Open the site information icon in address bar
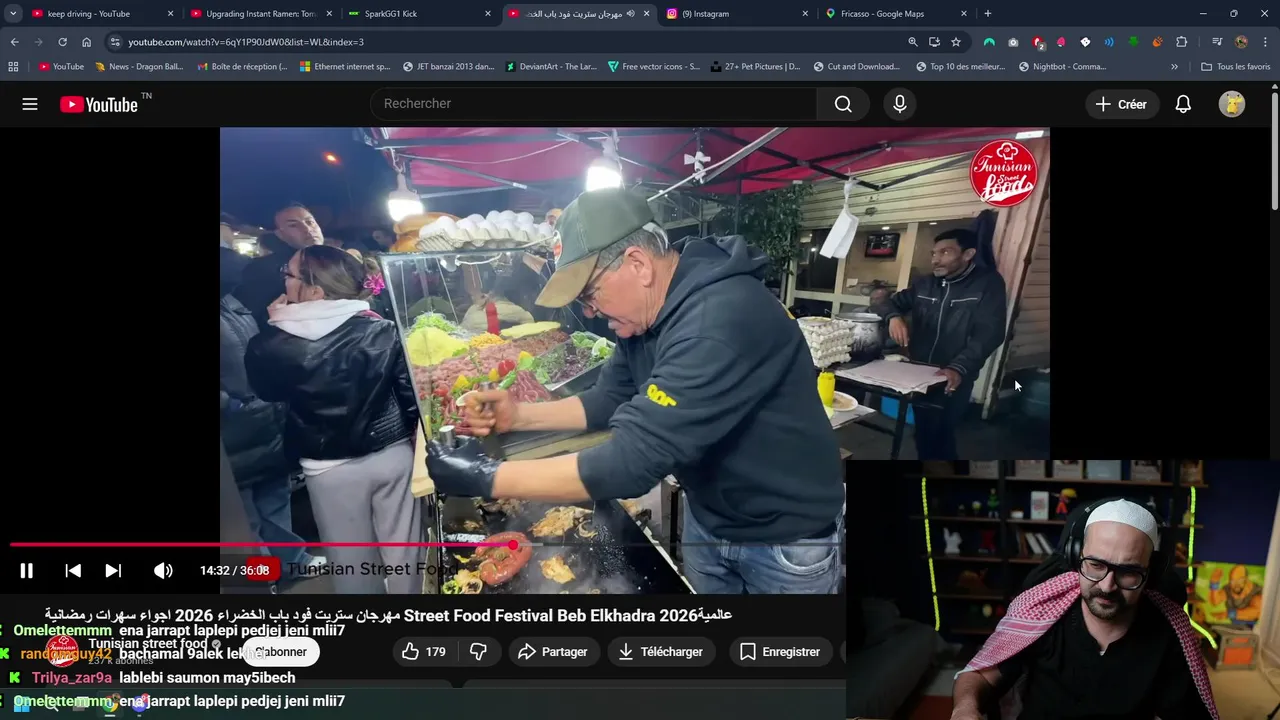 pos(115,42)
